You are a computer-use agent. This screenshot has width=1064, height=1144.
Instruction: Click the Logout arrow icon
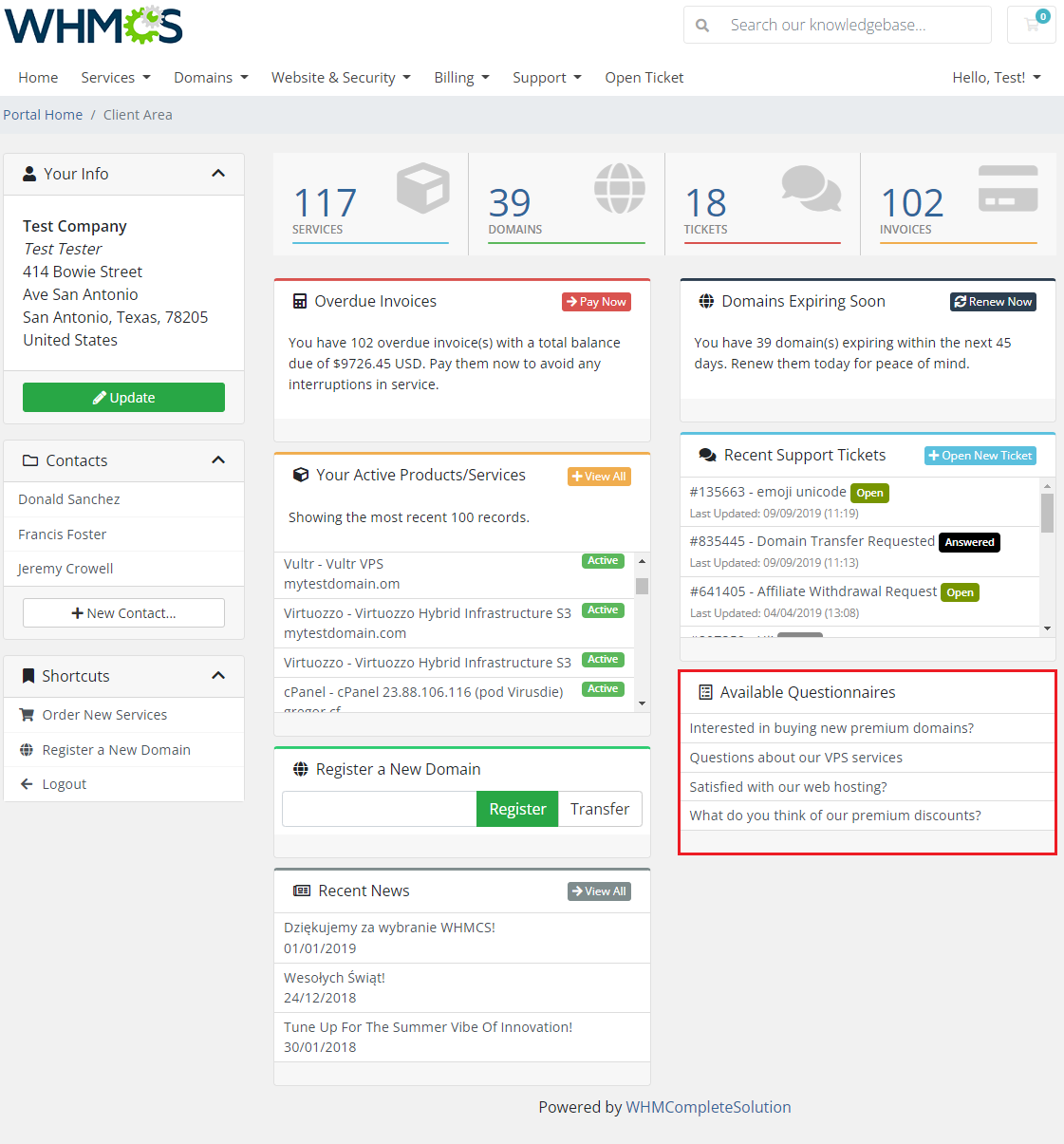point(27,784)
